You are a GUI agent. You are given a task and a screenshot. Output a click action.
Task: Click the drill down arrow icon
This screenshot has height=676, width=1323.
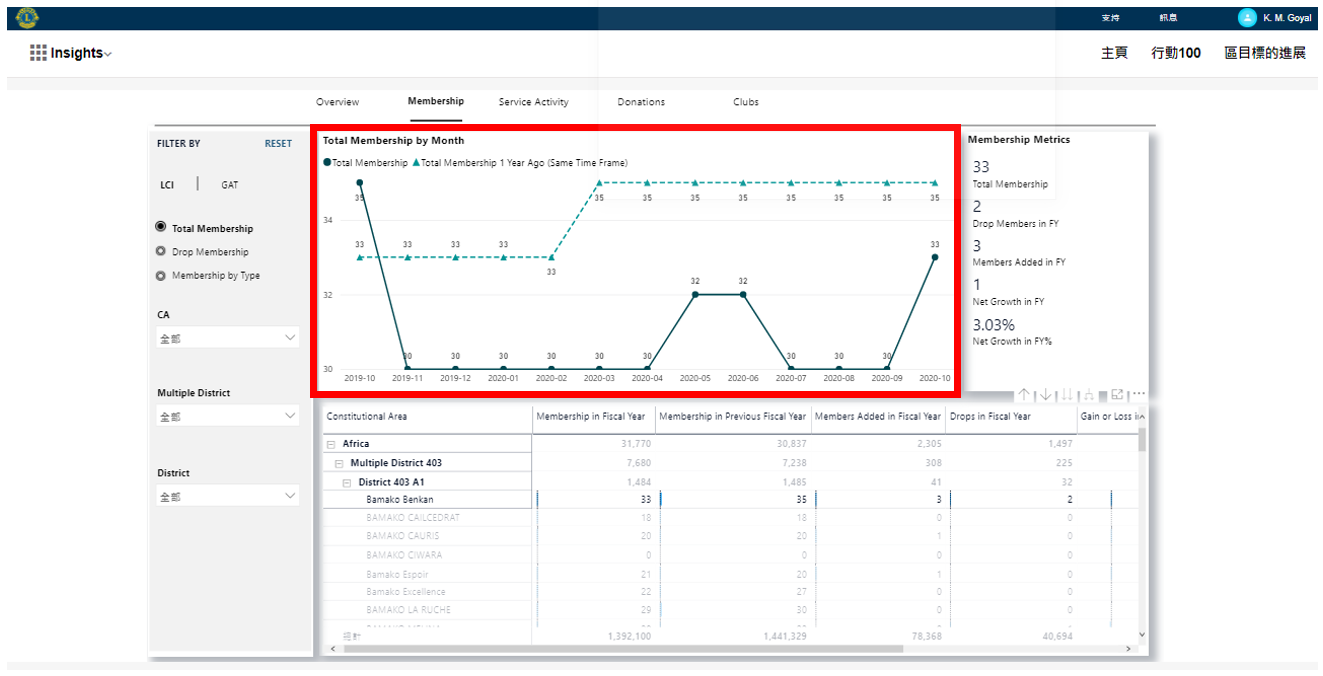tap(1045, 395)
